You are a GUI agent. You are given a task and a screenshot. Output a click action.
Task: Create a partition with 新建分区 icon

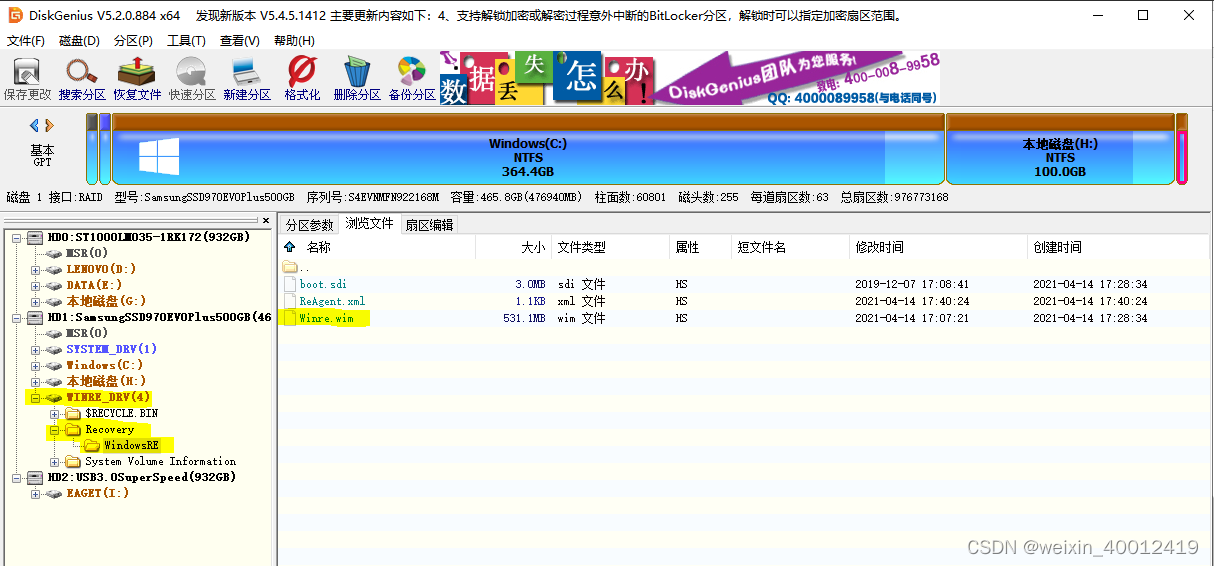pyautogui.click(x=246, y=72)
